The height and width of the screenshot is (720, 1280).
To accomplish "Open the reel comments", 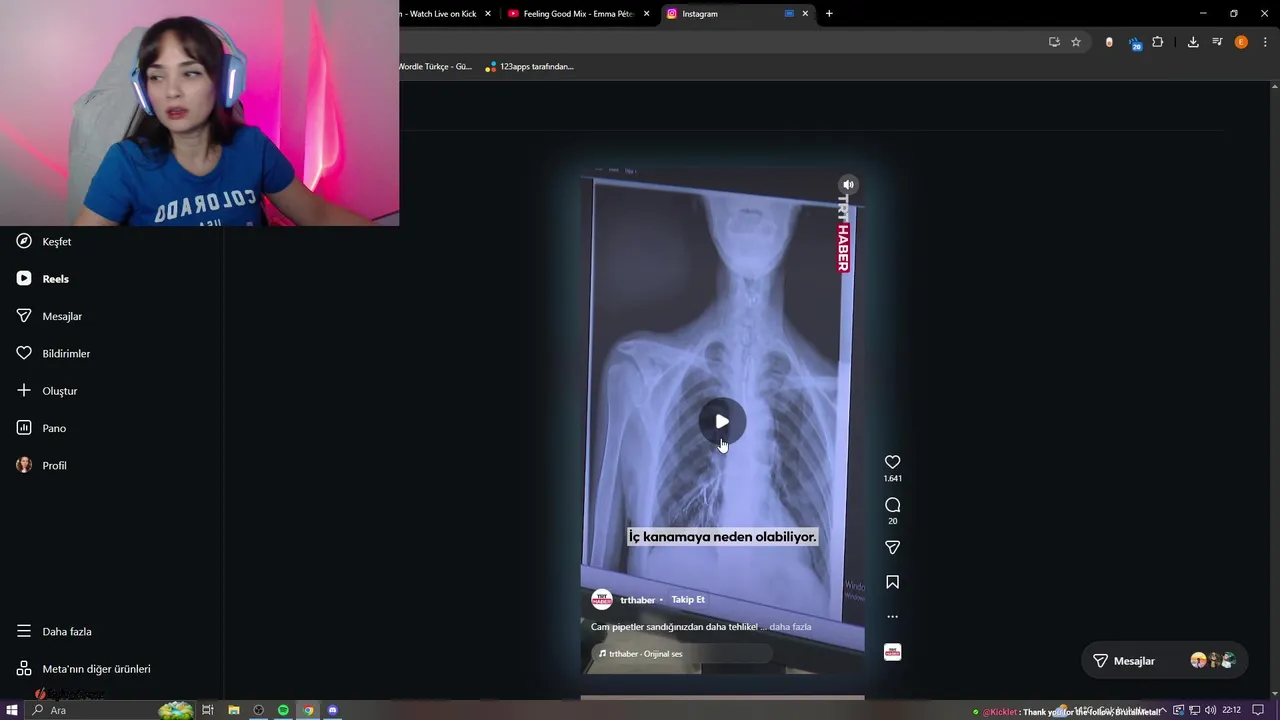I will tap(892, 505).
